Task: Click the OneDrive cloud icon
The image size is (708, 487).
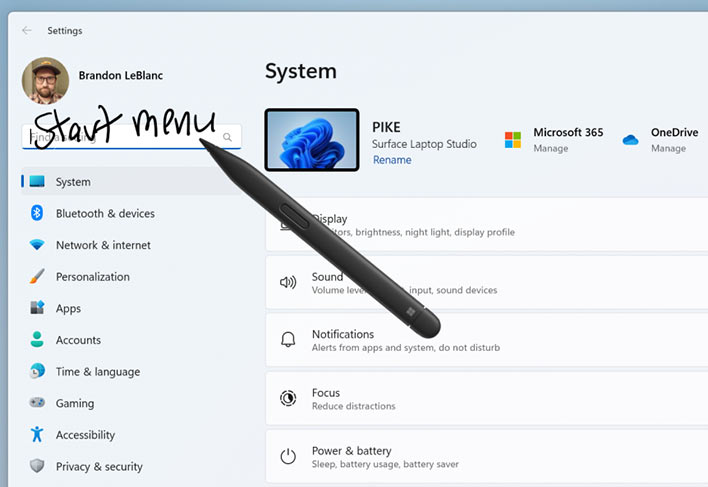Action: pyautogui.click(x=630, y=140)
